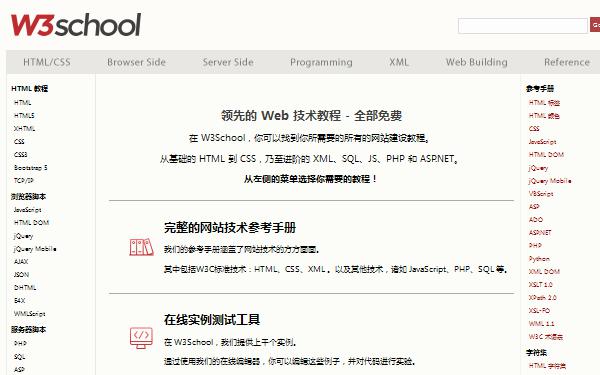Click the 字符集 sidebar section heading
Screen dimensions: 600x375
click(x=536, y=352)
